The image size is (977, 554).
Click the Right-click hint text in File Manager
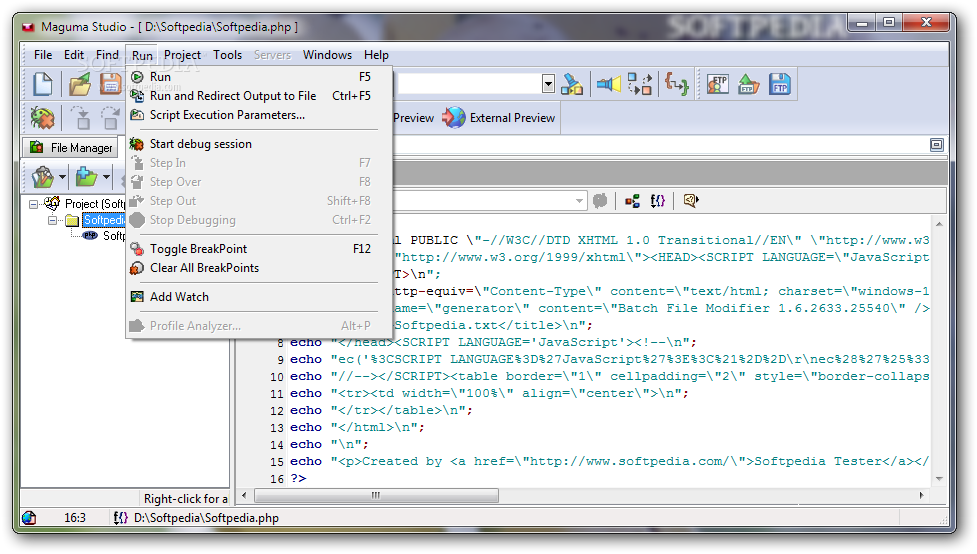(186, 499)
